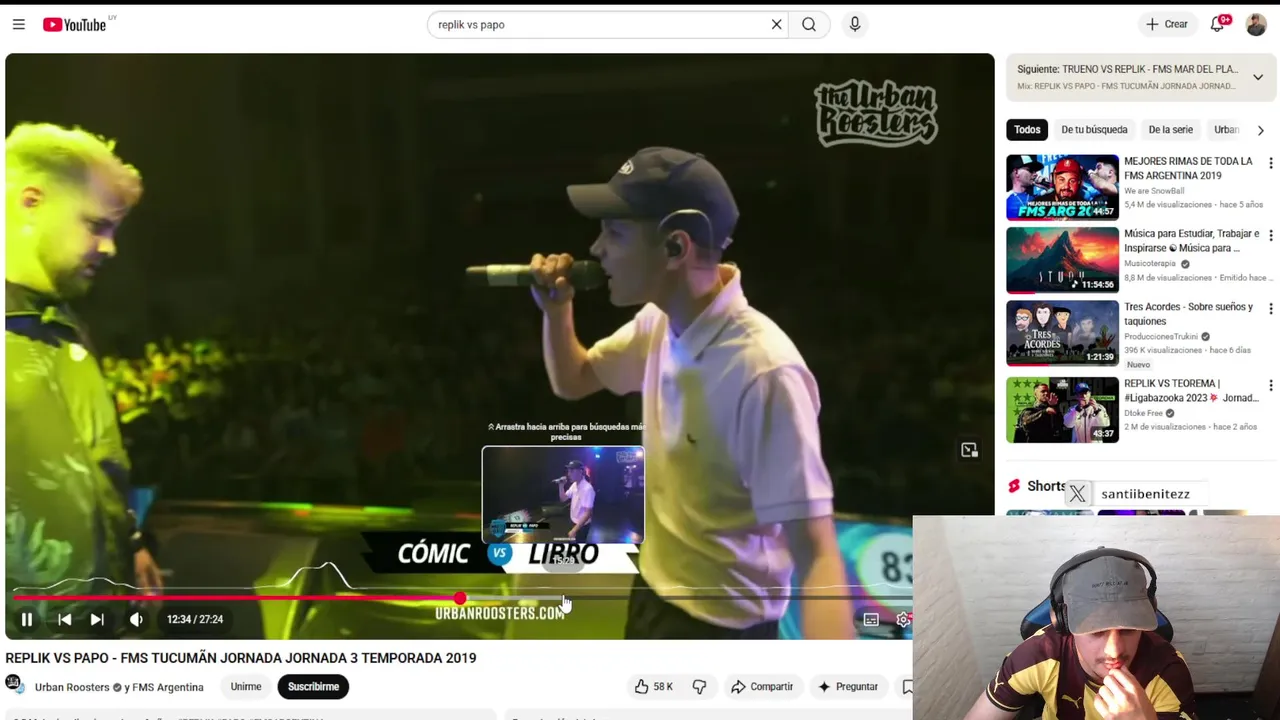Open options for Música para Estudiar video
The width and height of the screenshot is (1280, 720).
click(x=1271, y=236)
